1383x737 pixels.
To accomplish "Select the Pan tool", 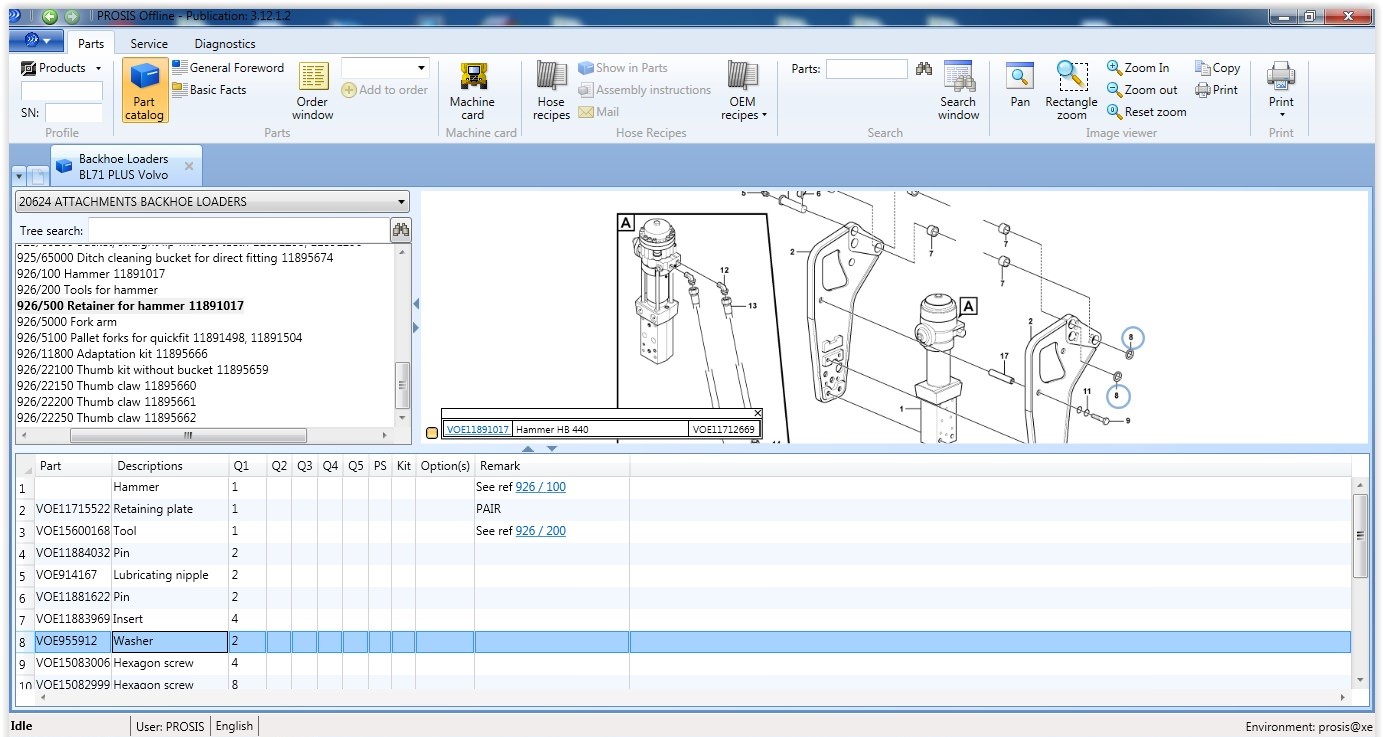I will (1020, 86).
